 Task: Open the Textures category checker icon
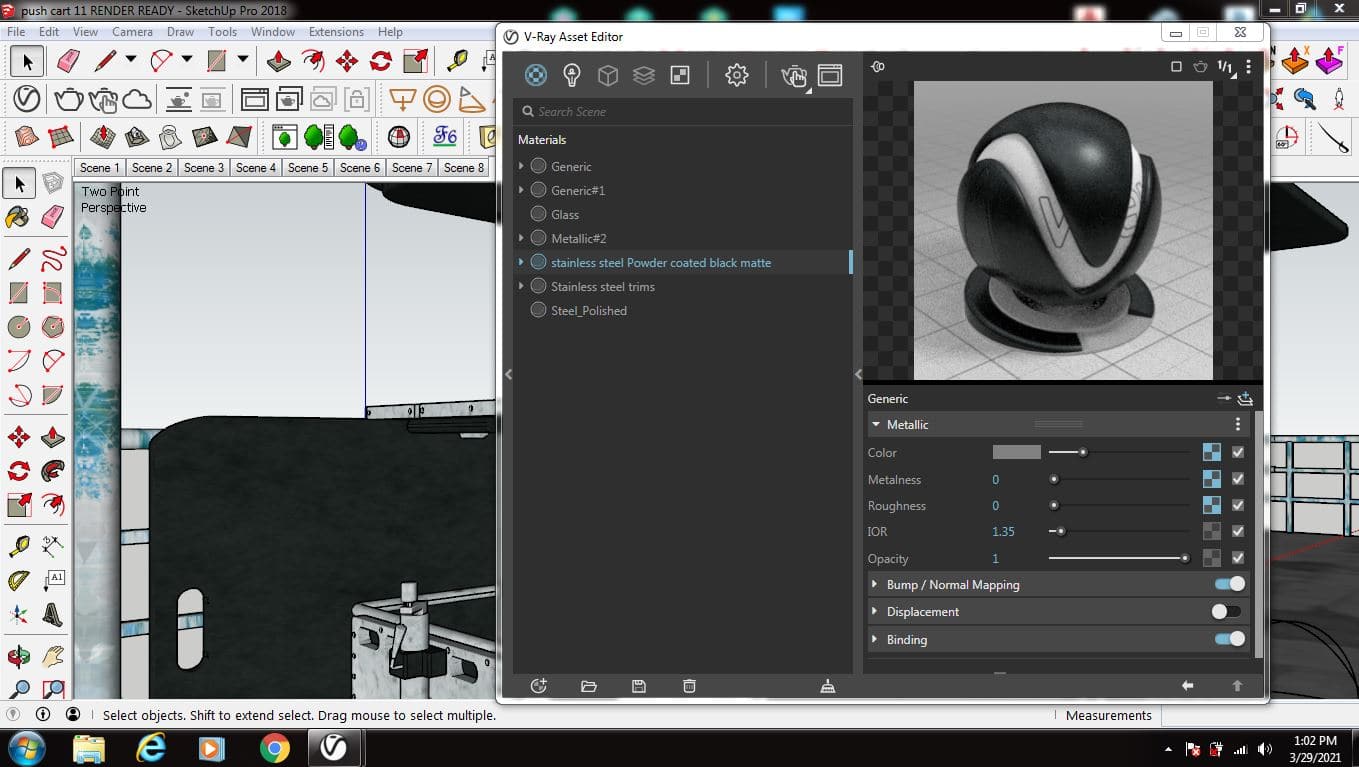click(680, 75)
